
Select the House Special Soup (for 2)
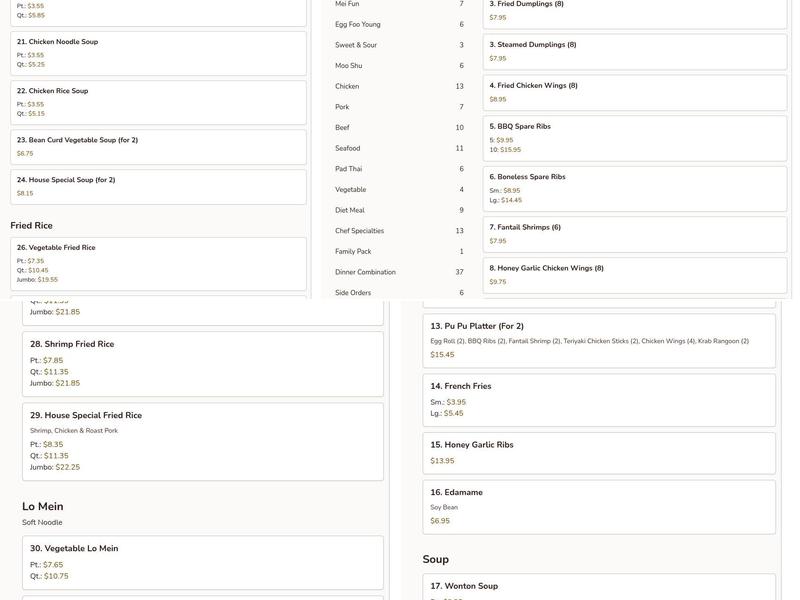coord(158,186)
